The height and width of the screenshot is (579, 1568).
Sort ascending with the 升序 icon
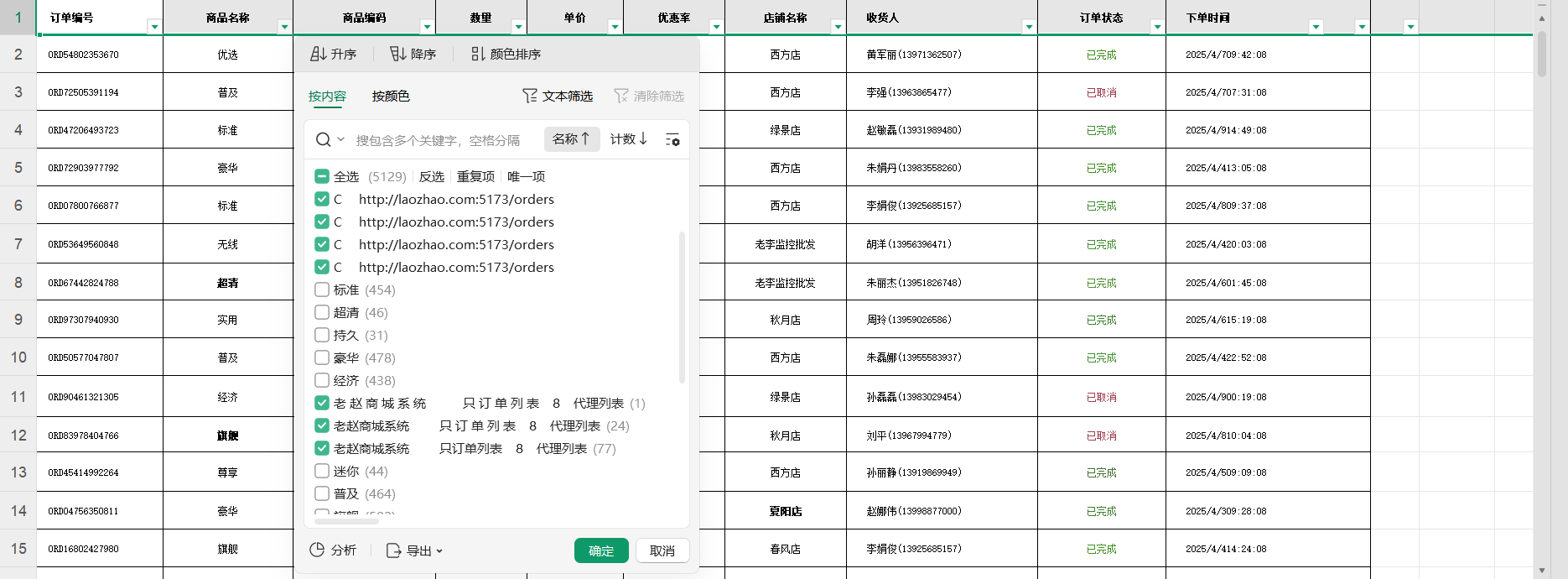click(319, 54)
